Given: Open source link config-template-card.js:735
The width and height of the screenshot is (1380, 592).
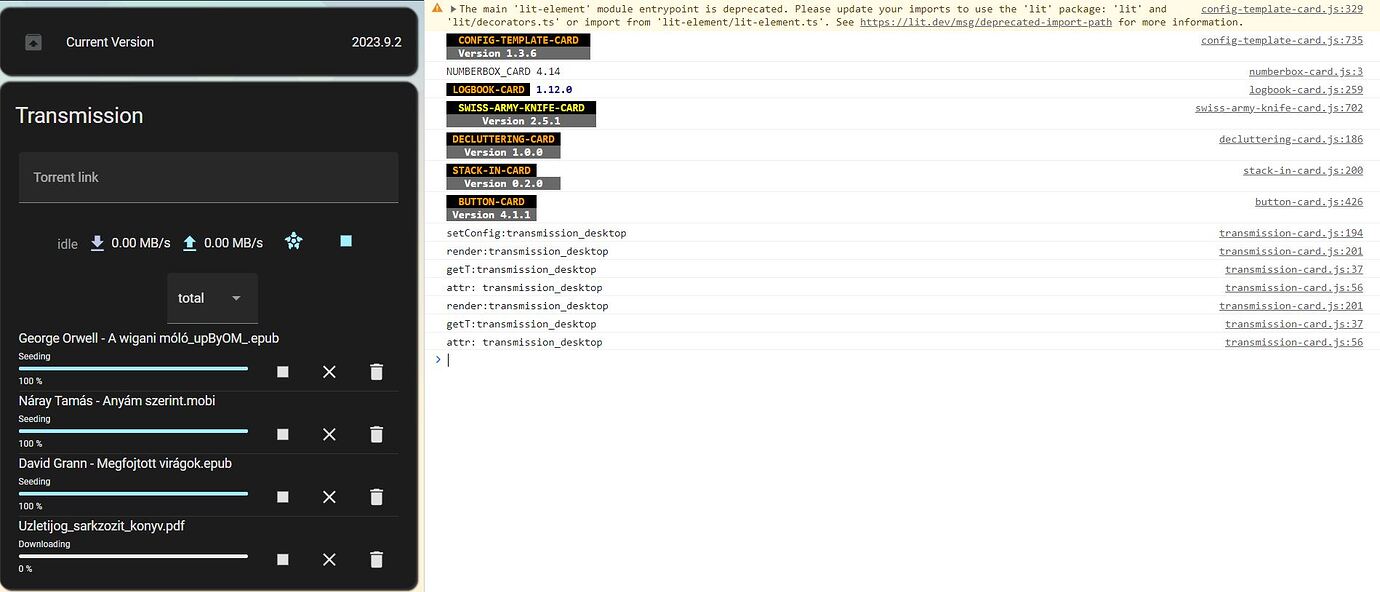Looking at the screenshot, I should coord(1282,41).
